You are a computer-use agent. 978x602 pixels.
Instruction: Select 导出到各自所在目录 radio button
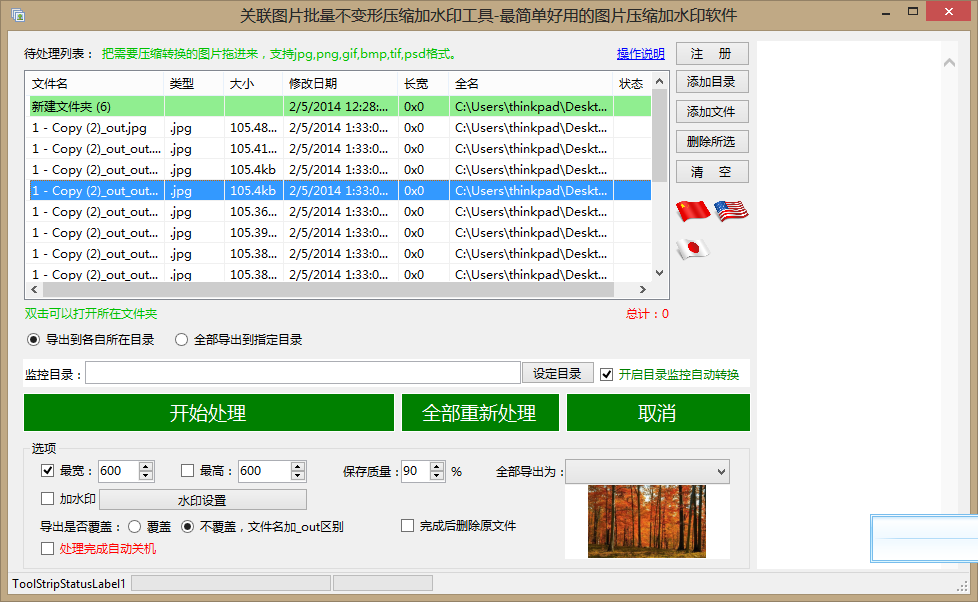click(x=33, y=339)
